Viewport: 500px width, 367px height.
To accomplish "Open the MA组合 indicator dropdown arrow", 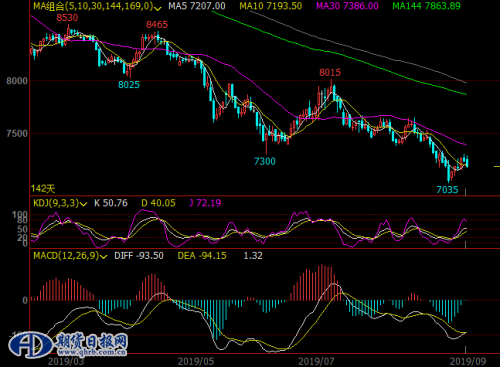I will point(158,7).
